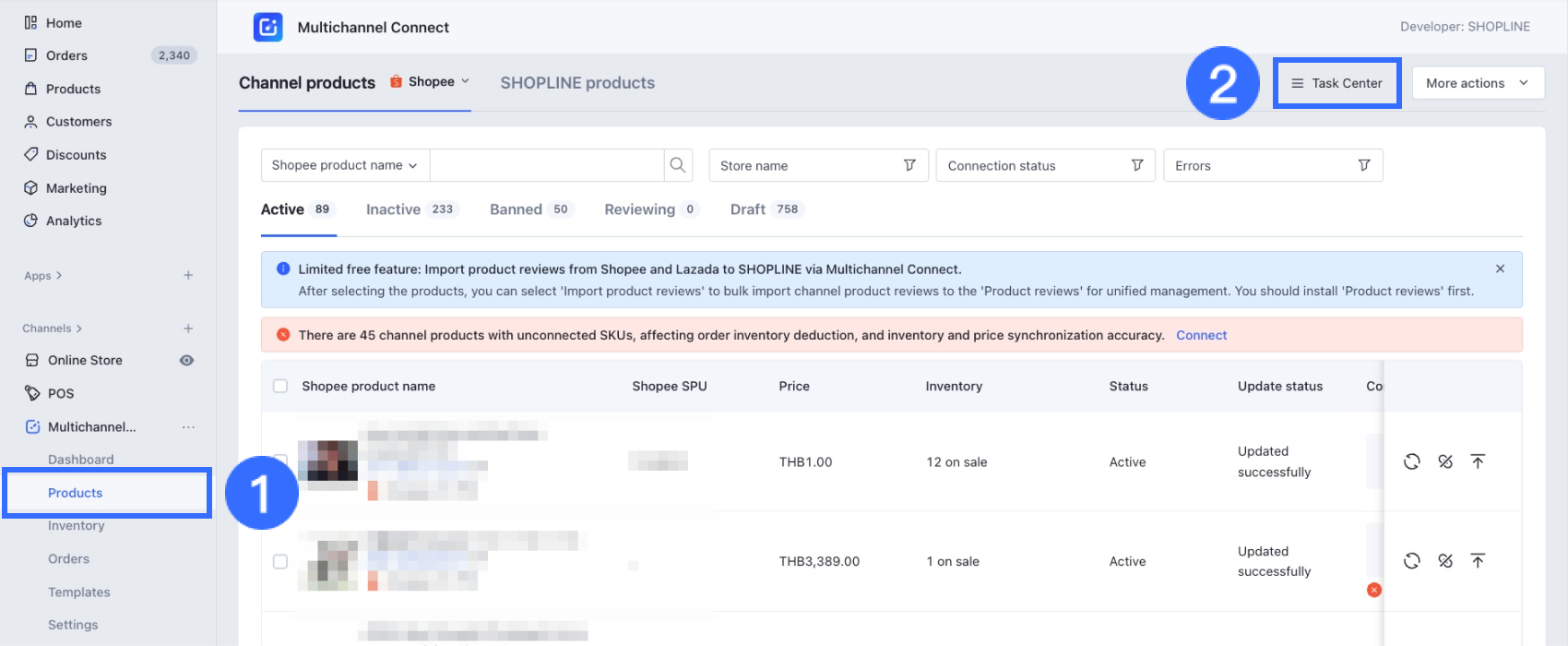The height and width of the screenshot is (646, 1568).
Task: Tick the checkbox for THB3,389.00 product
Action: point(280,561)
